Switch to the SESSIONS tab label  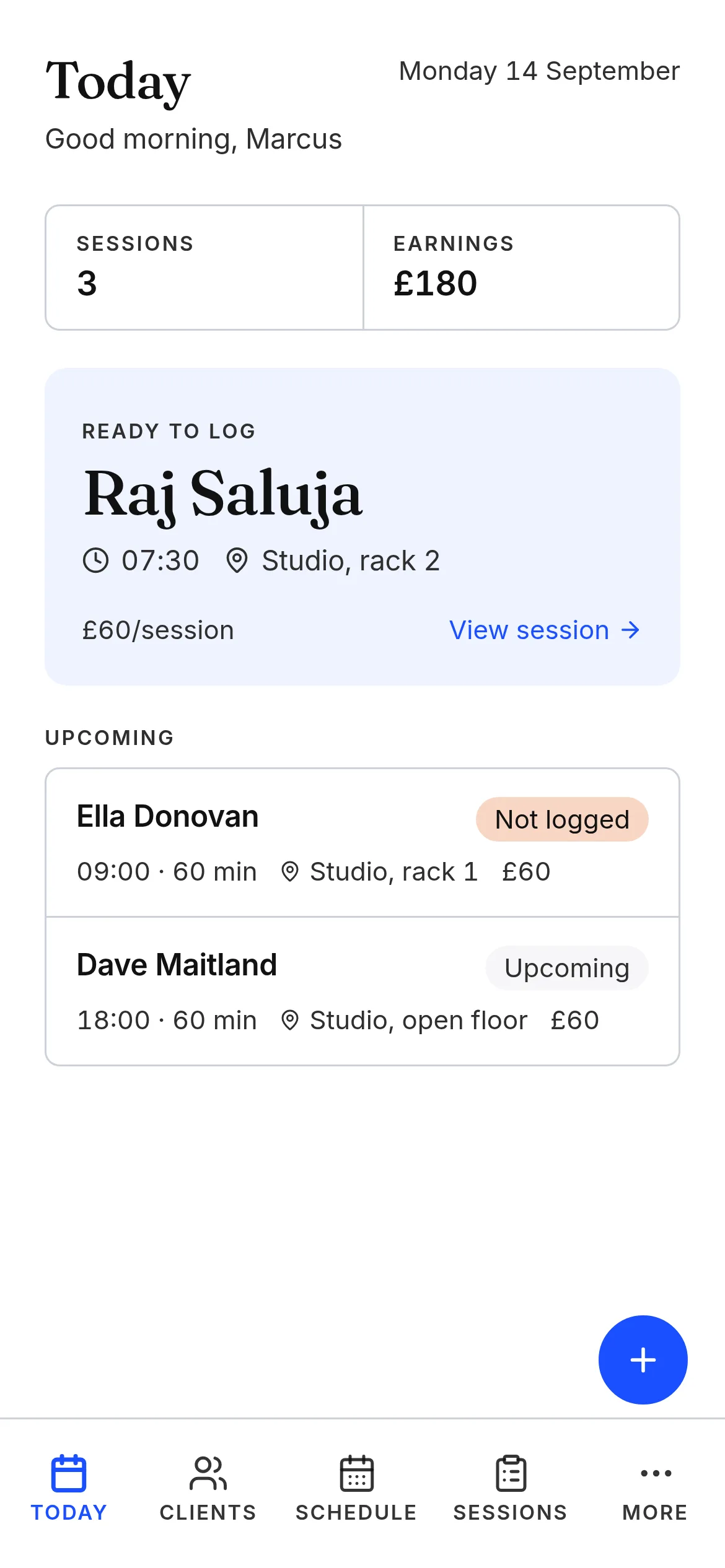pos(511,1512)
